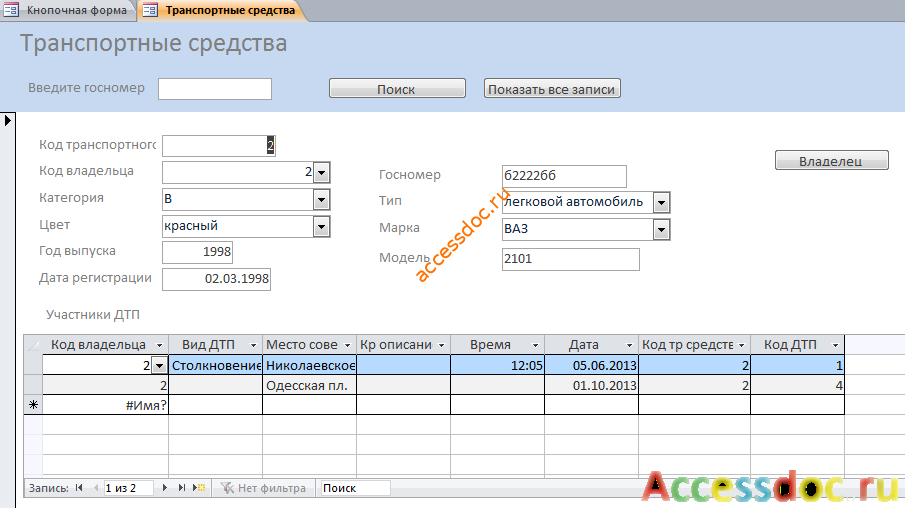Open the Владелец button

(831, 160)
